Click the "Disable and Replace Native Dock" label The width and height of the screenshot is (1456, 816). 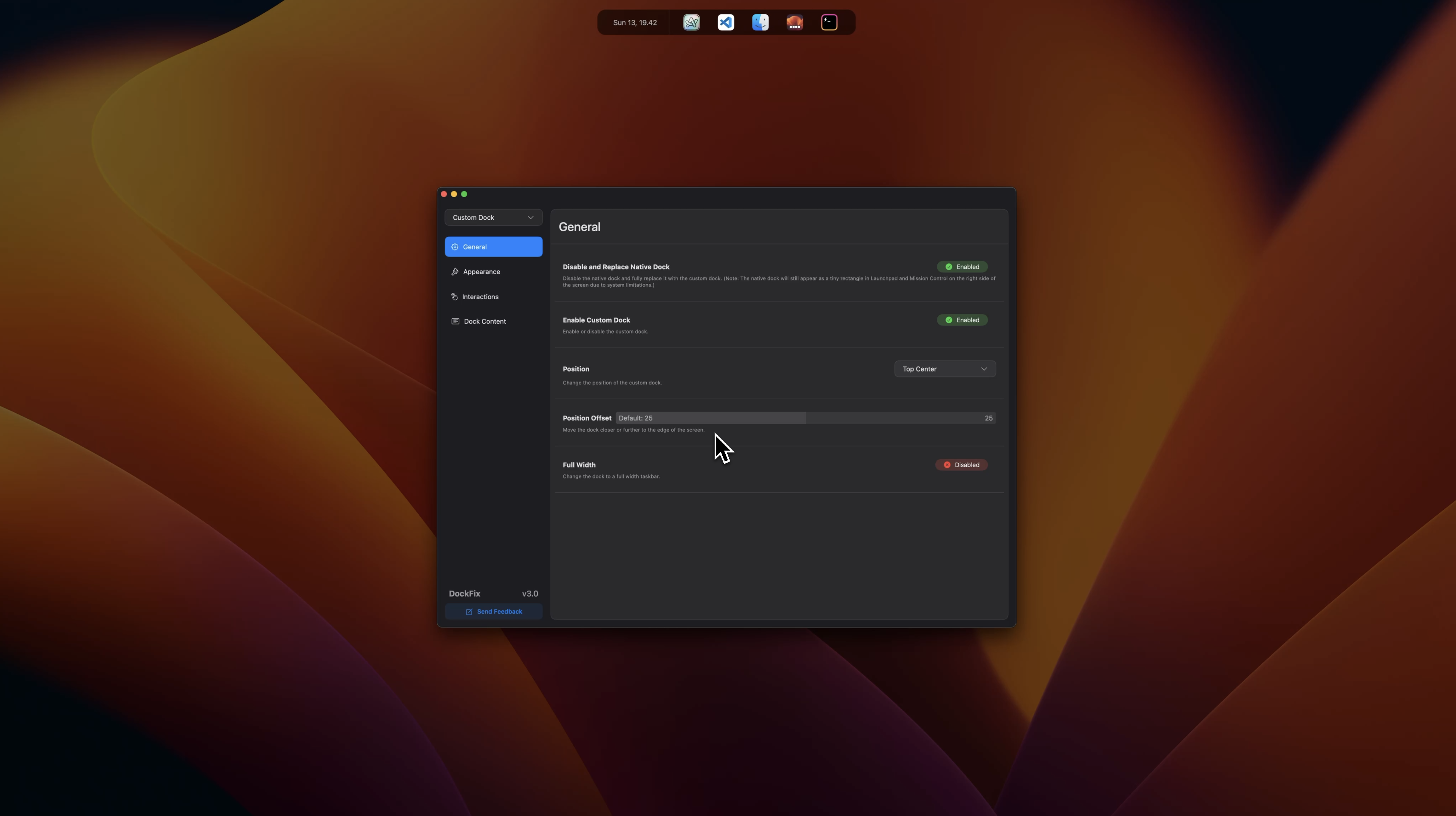[x=616, y=267]
